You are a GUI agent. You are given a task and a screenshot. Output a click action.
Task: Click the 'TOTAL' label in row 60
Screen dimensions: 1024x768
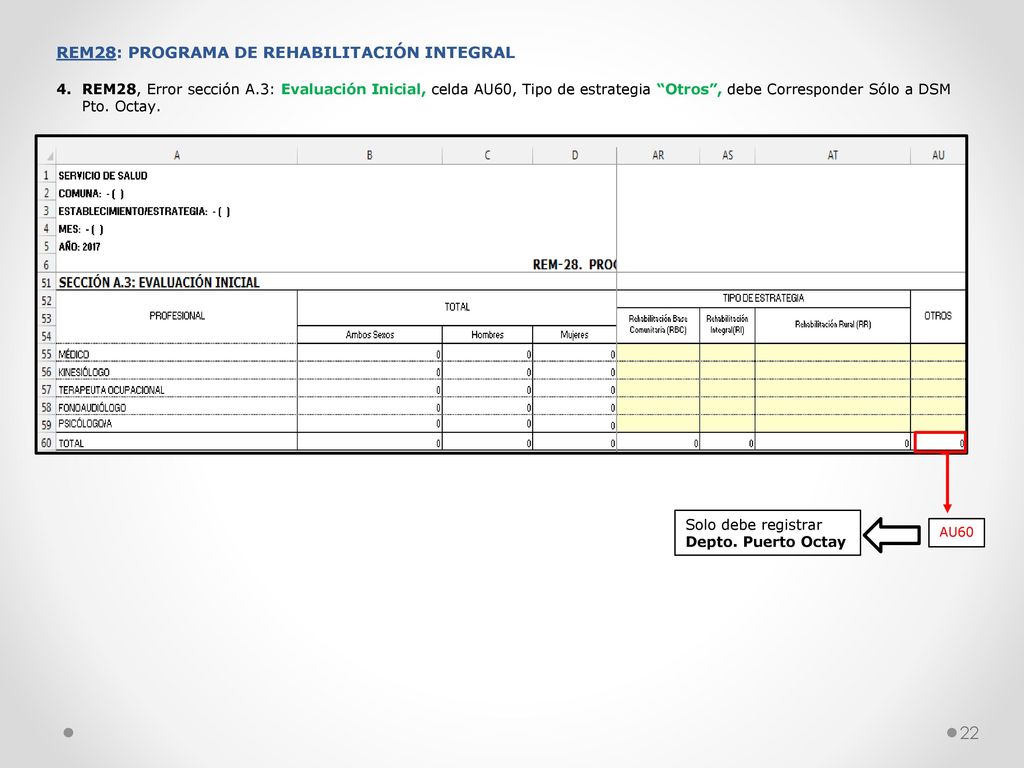[71, 443]
